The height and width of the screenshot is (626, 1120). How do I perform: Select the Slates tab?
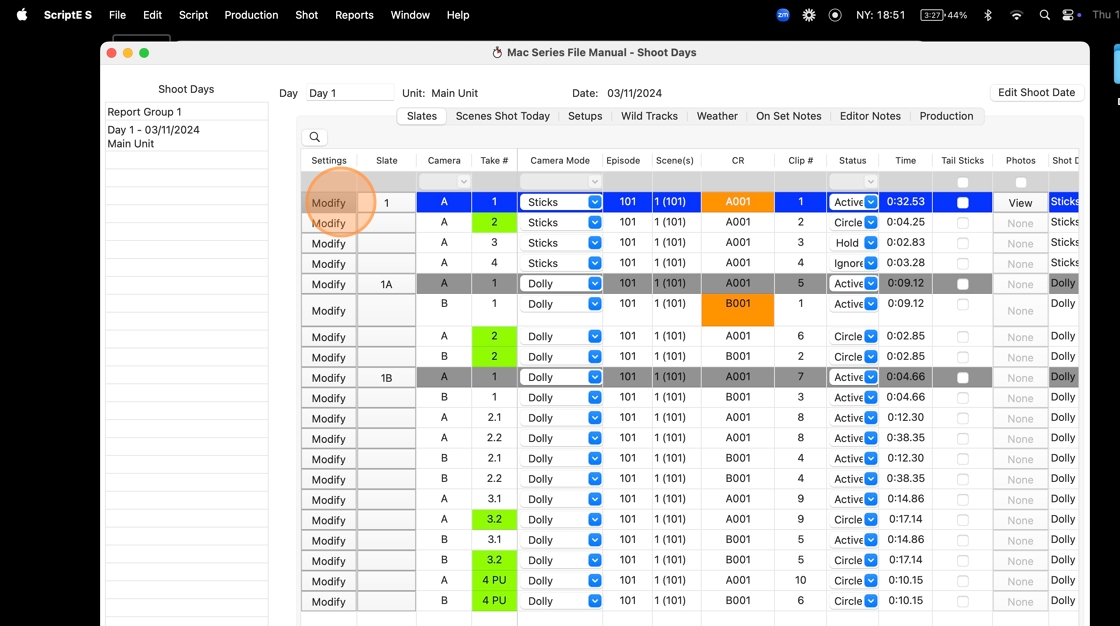(421, 116)
